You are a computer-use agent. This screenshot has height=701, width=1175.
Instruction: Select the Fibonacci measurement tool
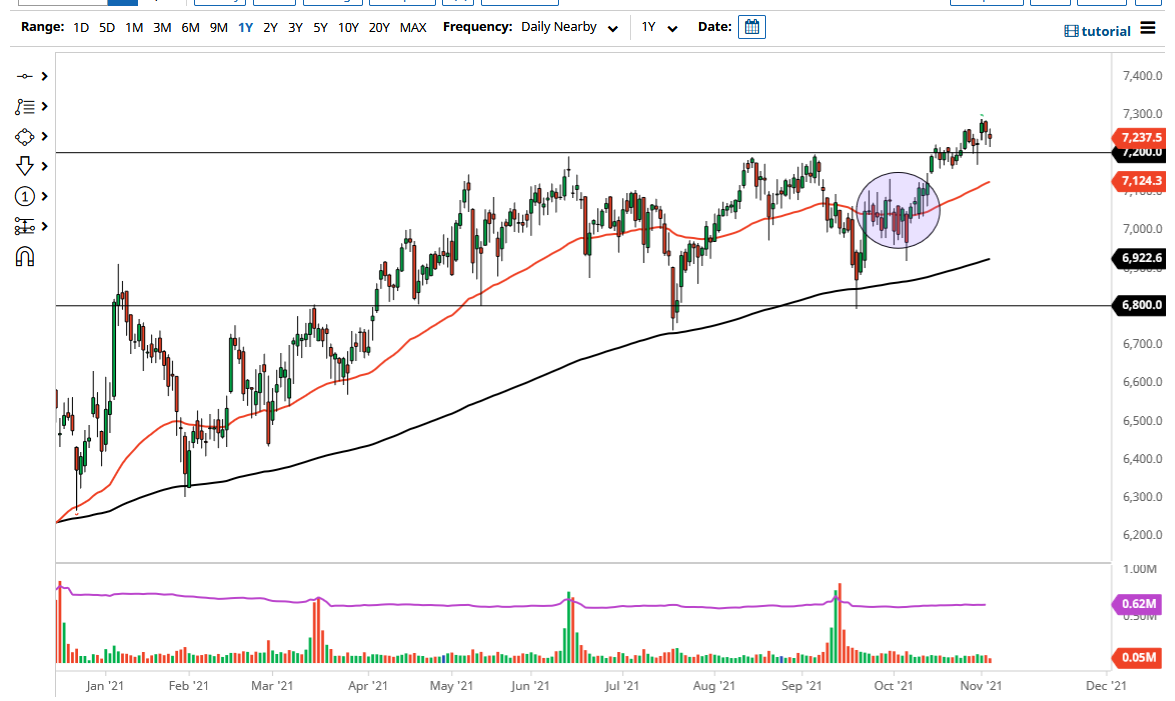coord(25,226)
